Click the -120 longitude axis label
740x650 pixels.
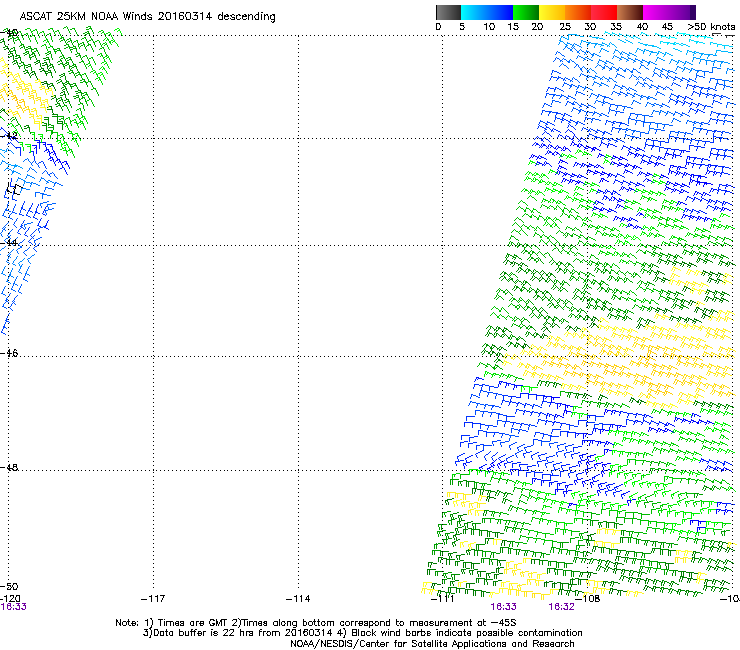coord(10,599)
